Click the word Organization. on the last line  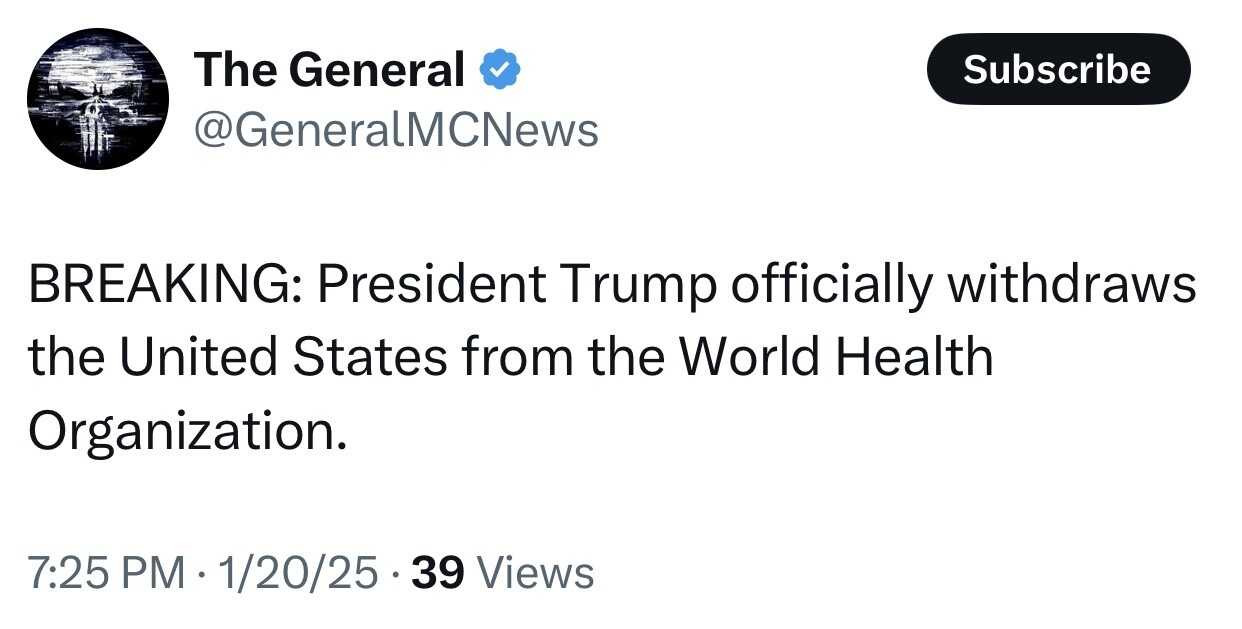point(188,431)
